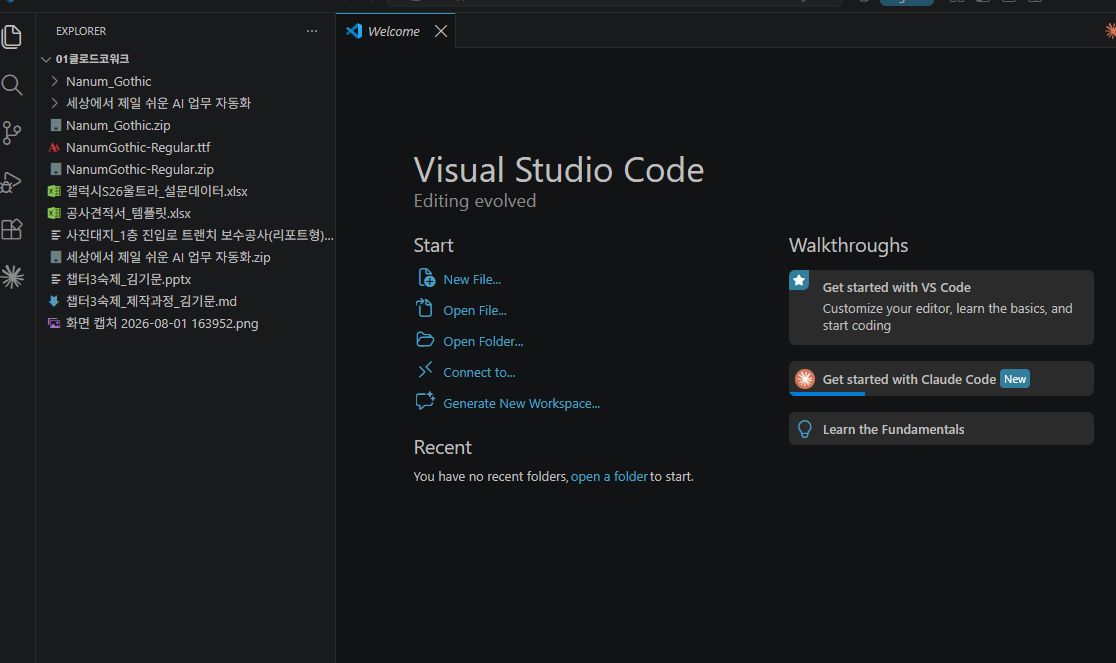1116x663 pixels.
Task: Select the Welcome tab
Action: click(x=394, y=31)
